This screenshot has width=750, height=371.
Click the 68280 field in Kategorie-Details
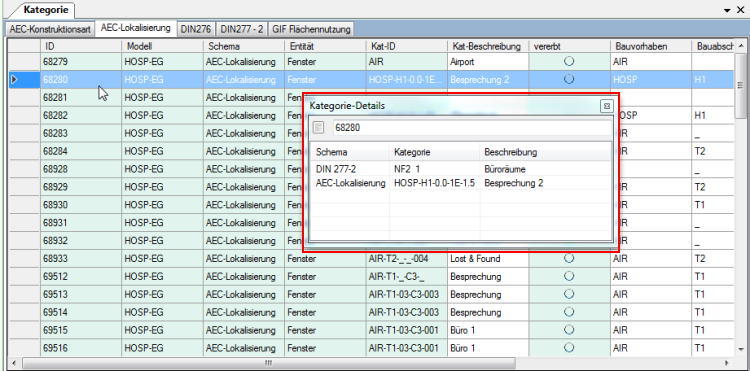471,128
